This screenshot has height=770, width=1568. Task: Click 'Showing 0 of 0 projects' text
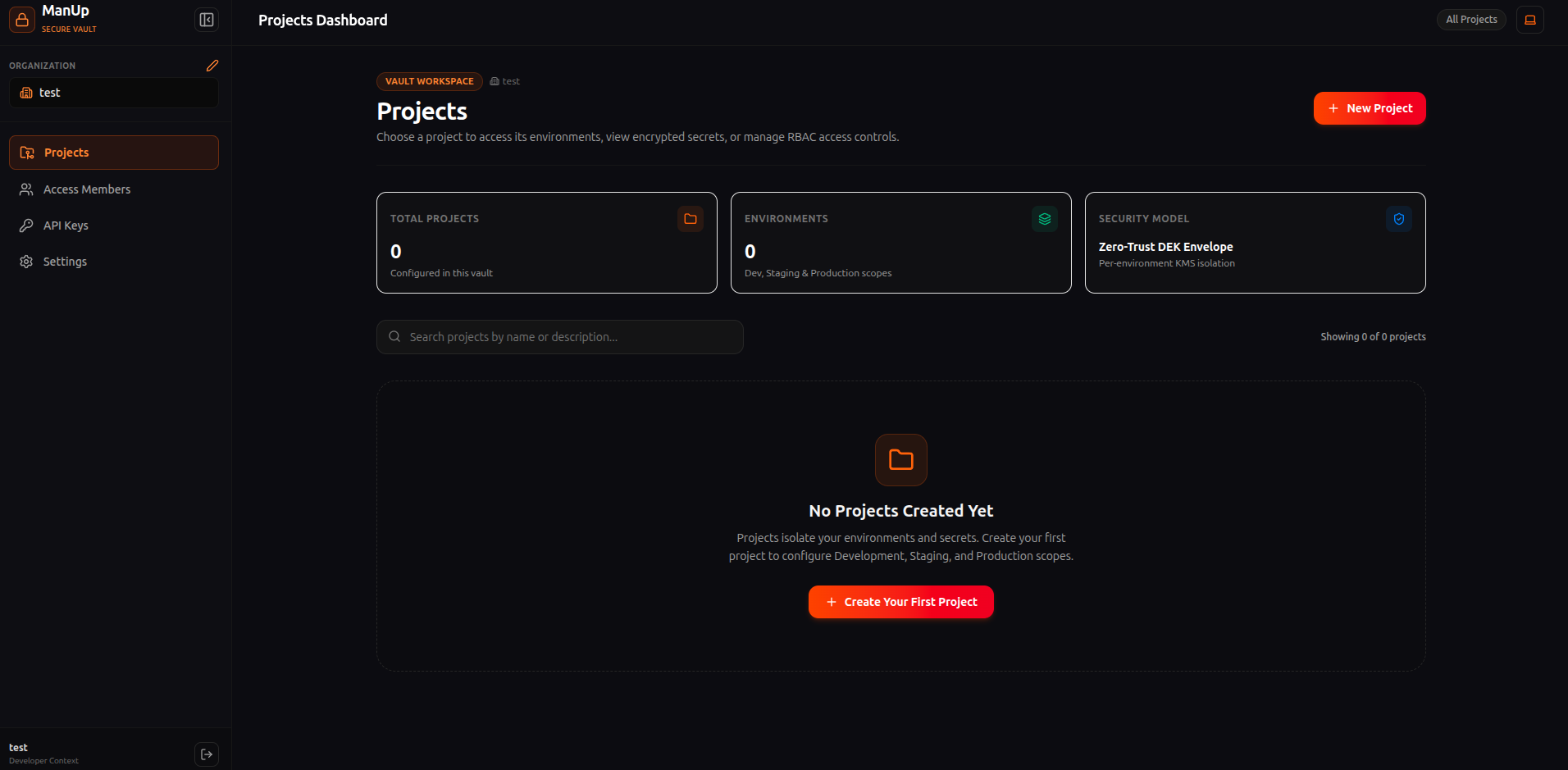1373,337
